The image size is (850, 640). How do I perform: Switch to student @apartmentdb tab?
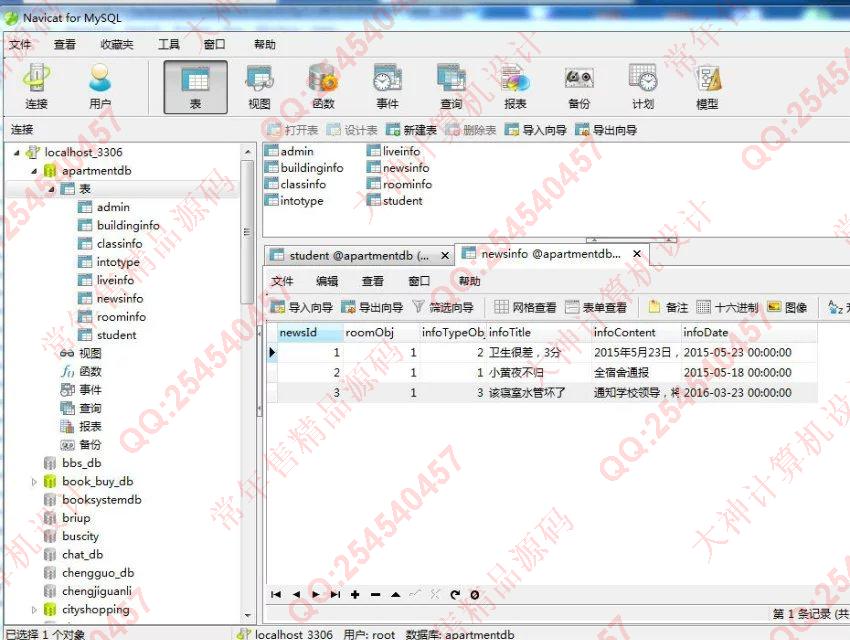358,255
